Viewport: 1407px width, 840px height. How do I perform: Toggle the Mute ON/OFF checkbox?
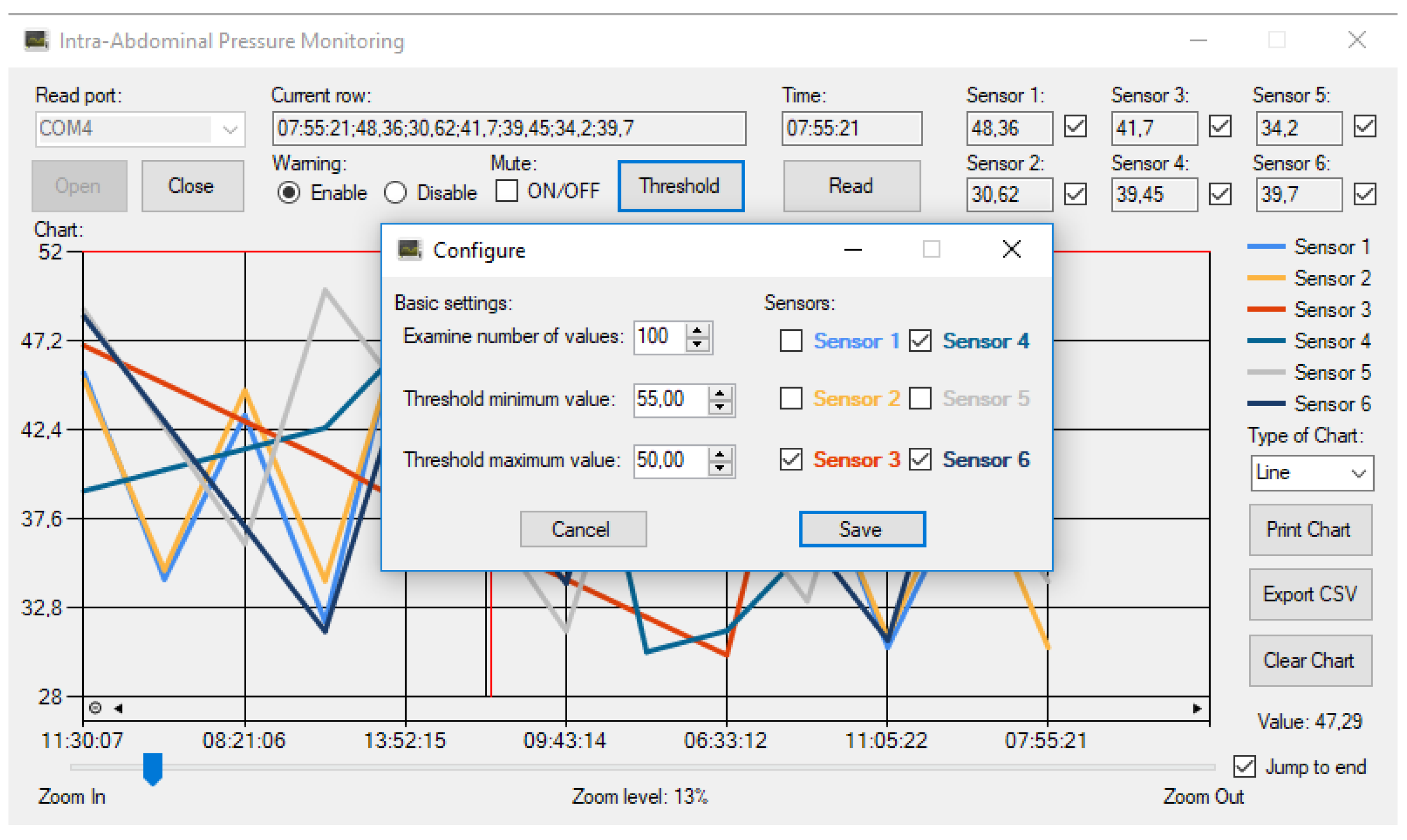(506, 191)
